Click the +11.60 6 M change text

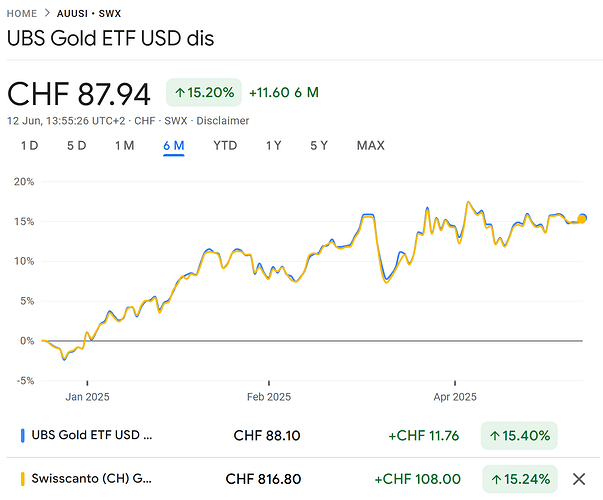(284, 92)
